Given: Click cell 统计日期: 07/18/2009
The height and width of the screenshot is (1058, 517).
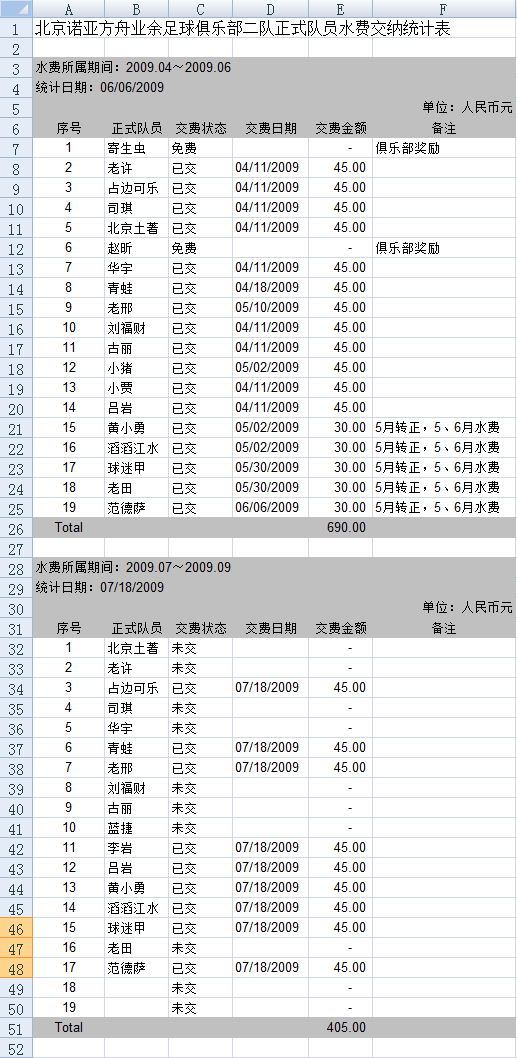Looking at the screenshot, I should click(100, 588).
